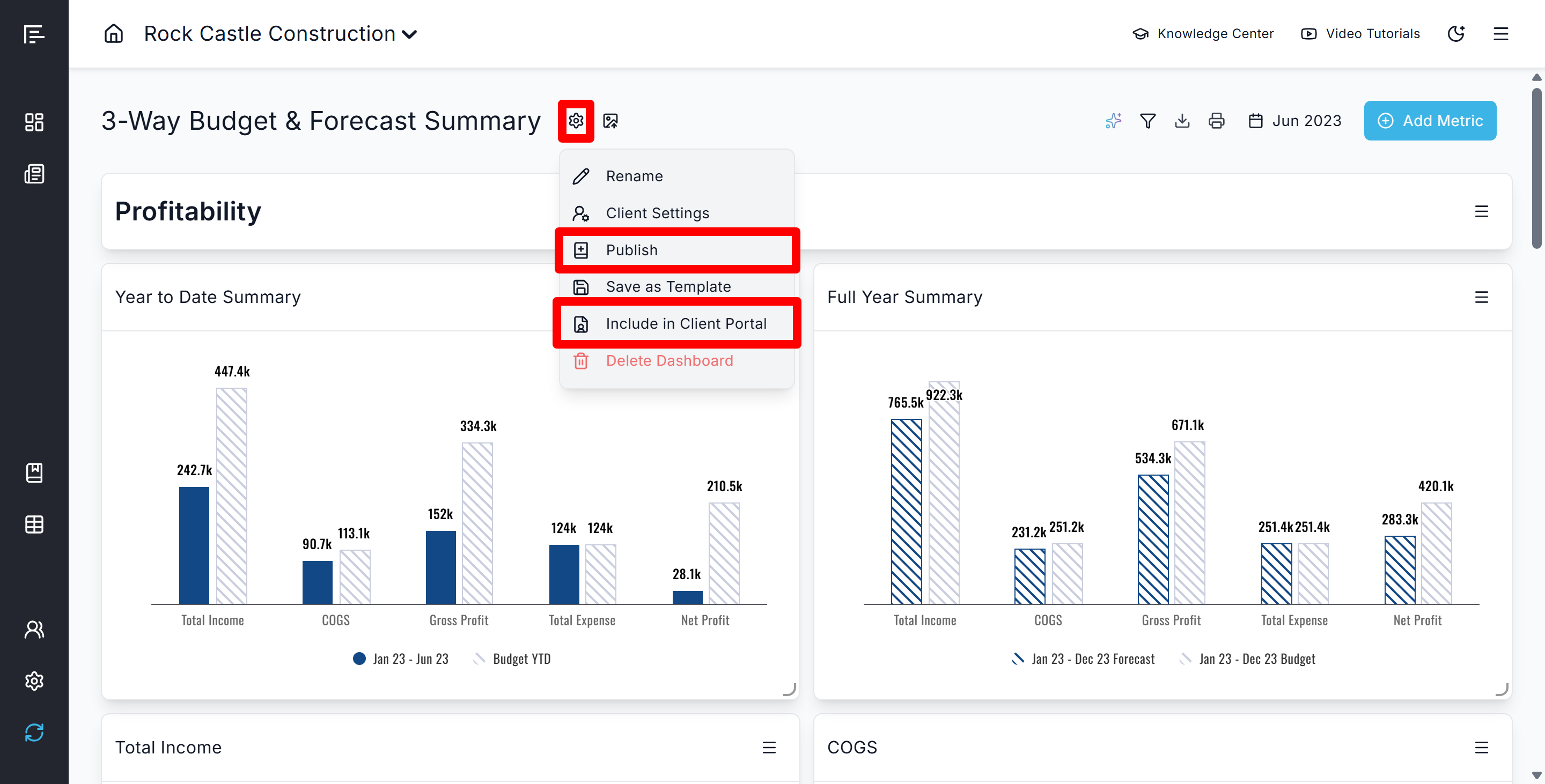Toggle dark mode moon icon
This screenshot has width=1545, height=784.
point(1456,34)
